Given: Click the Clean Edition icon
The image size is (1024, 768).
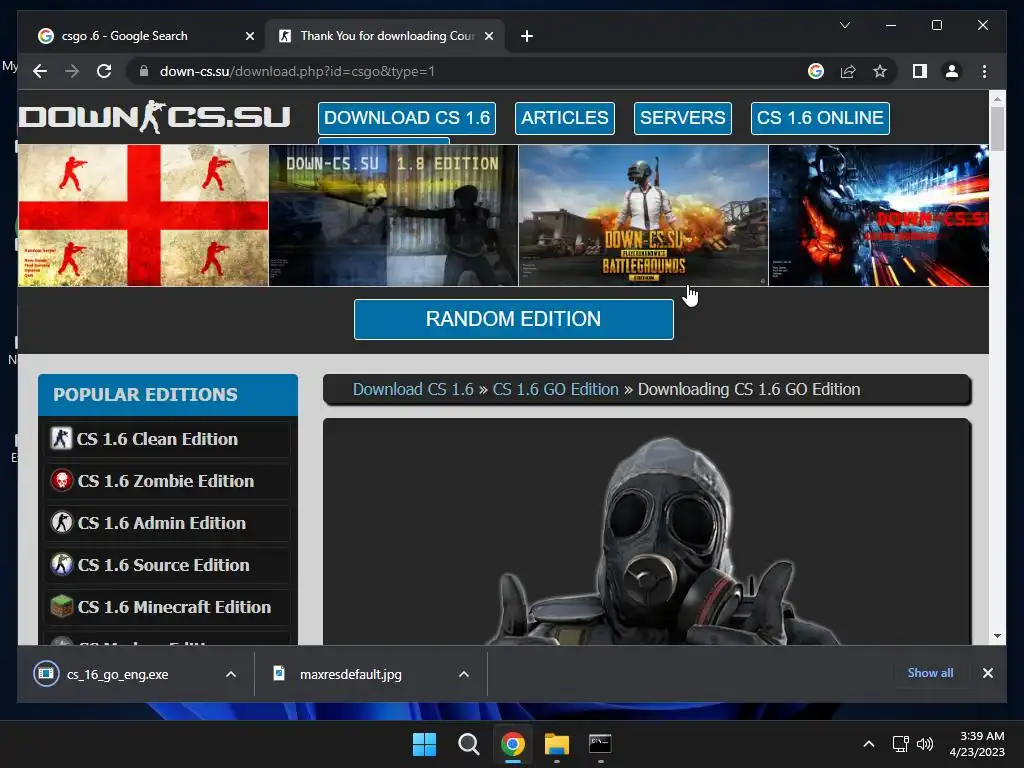Looking at the screenshot, I should [61, 438].
